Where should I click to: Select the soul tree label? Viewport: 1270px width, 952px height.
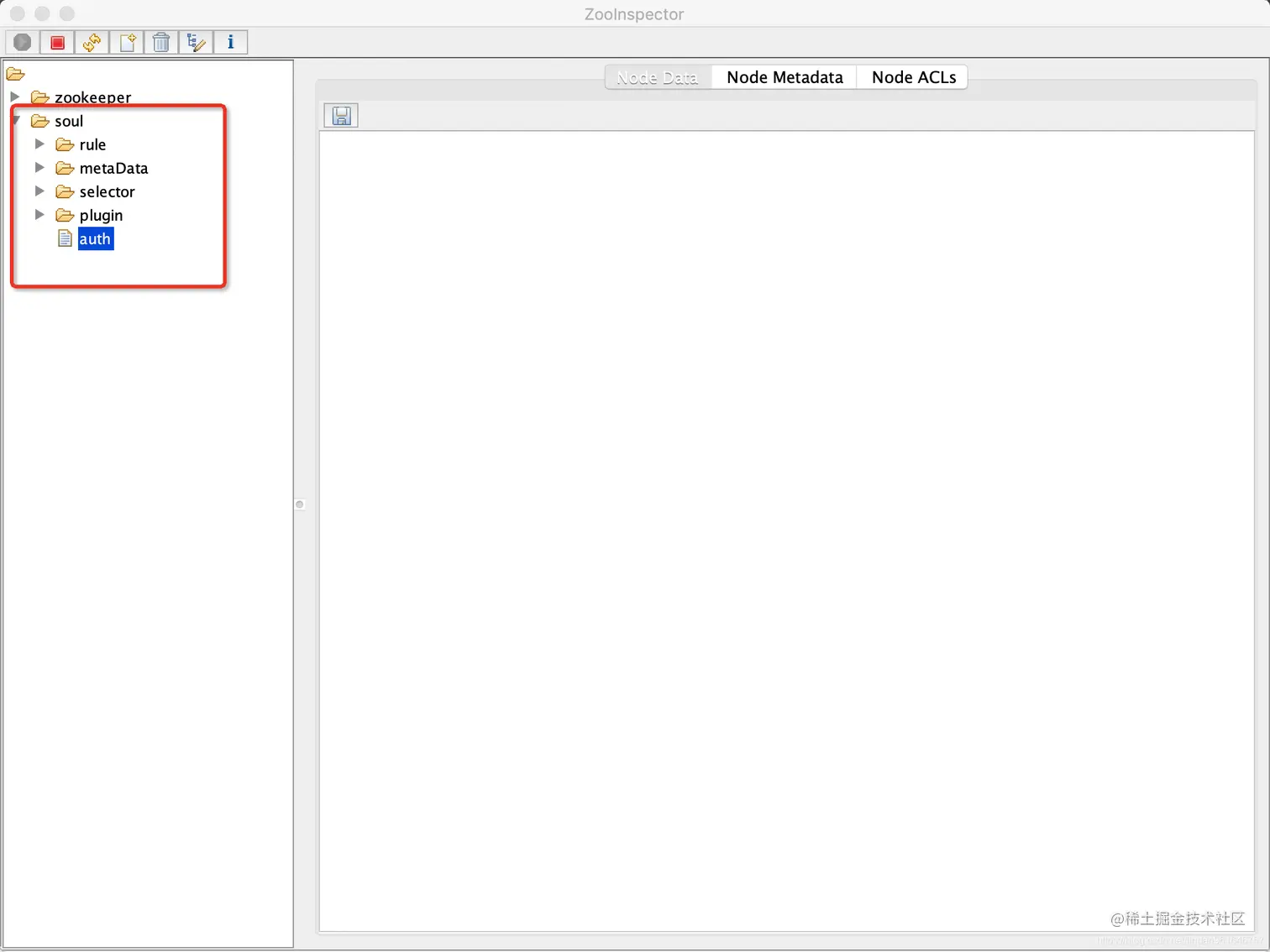[69, 121]
